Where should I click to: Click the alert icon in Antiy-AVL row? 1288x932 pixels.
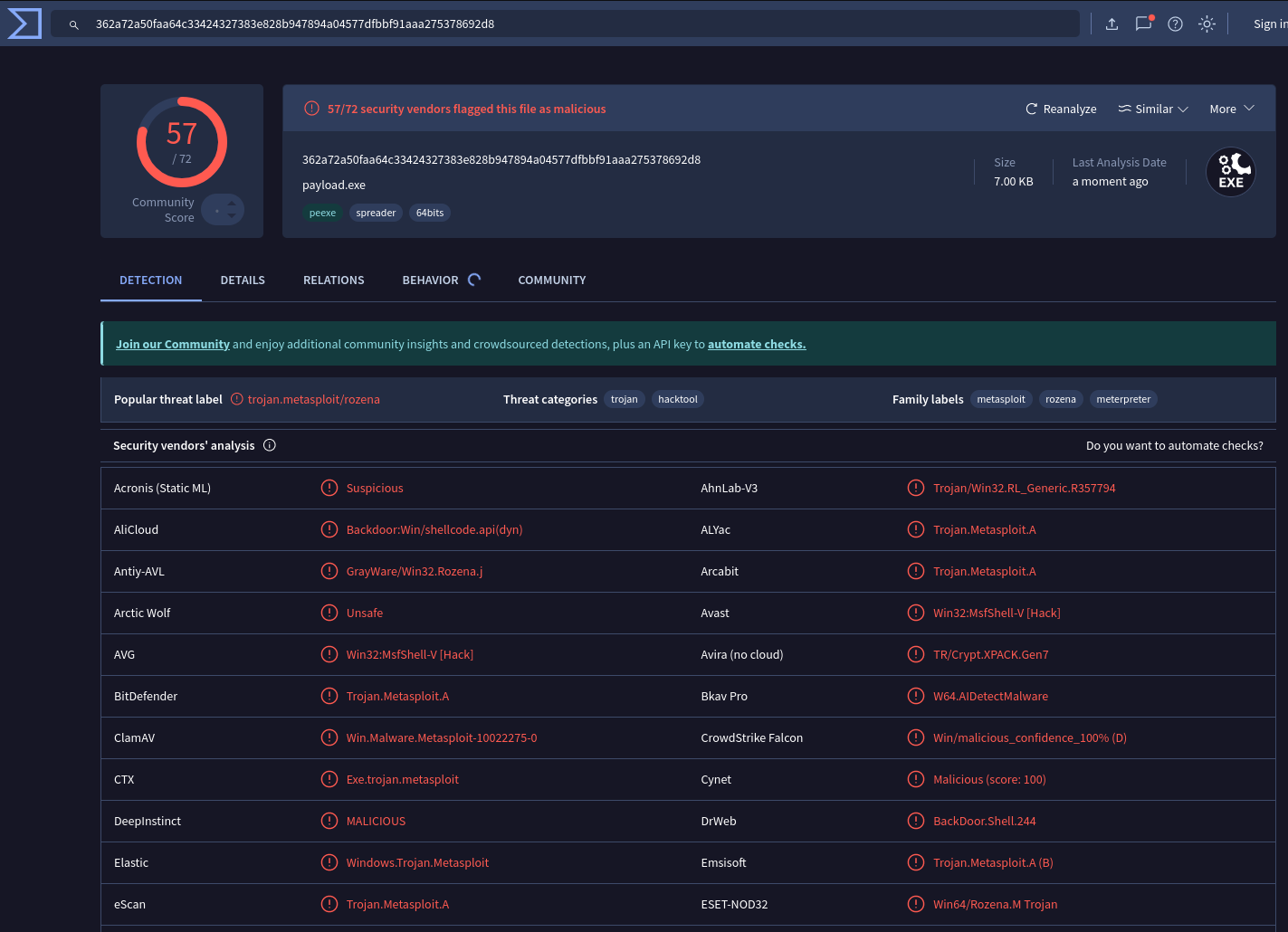(x=329, y=571)
